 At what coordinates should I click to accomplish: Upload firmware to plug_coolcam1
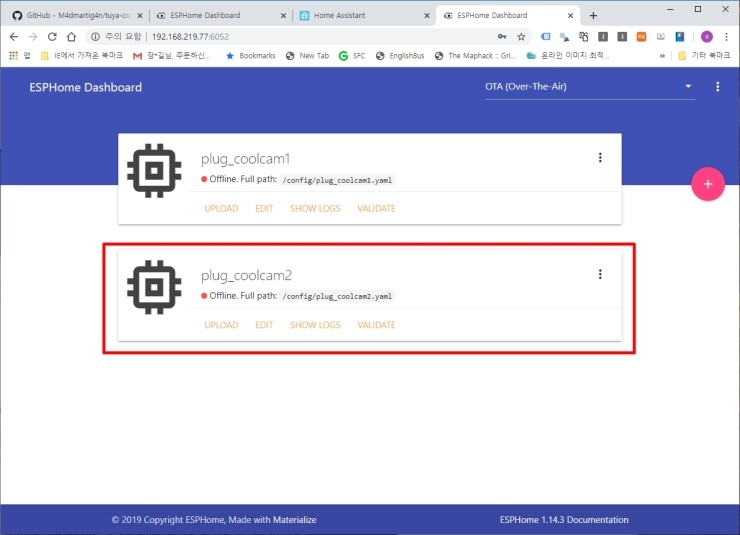(221, 209)
